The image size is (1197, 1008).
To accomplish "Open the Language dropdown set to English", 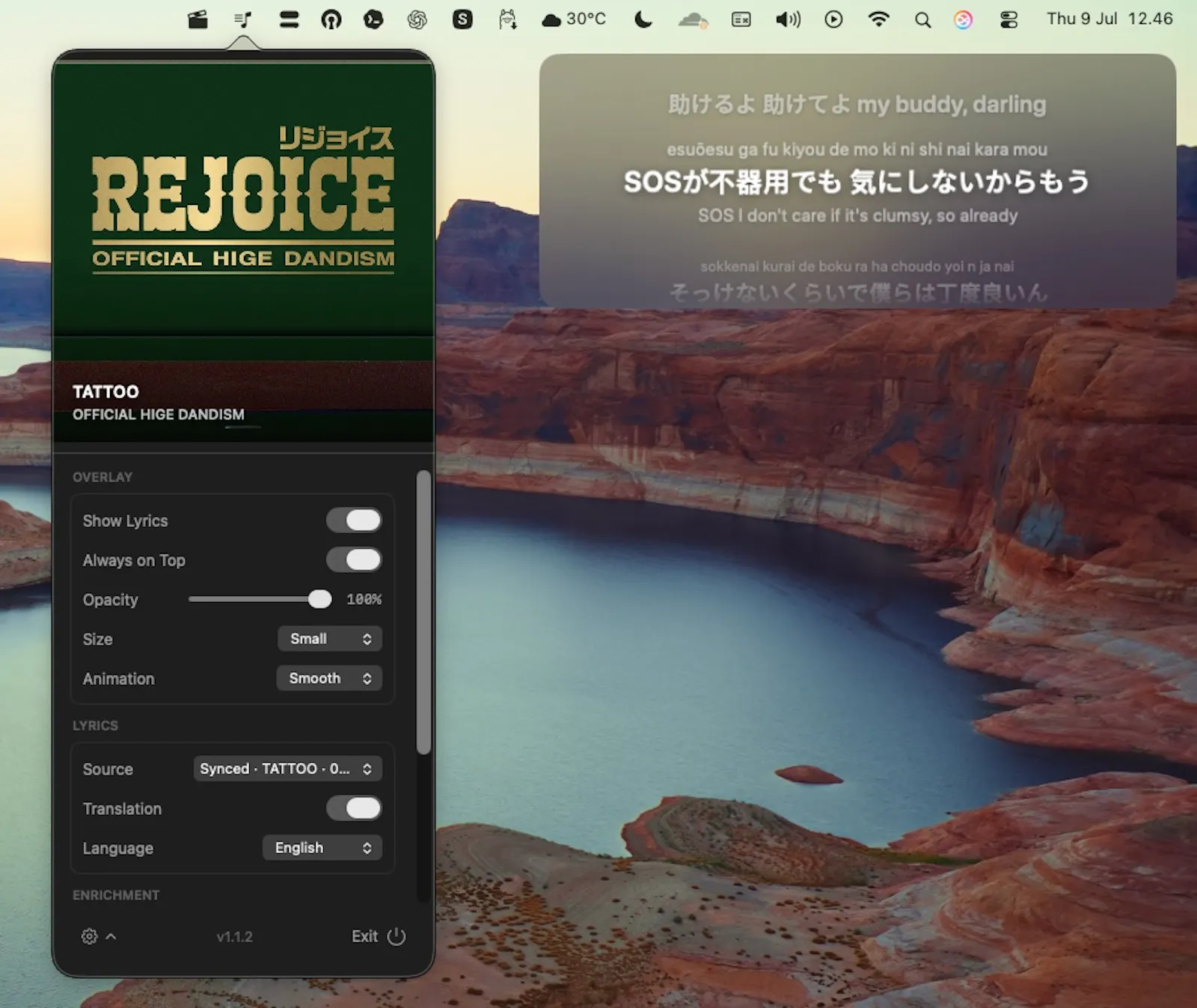I will click(322, 848).
